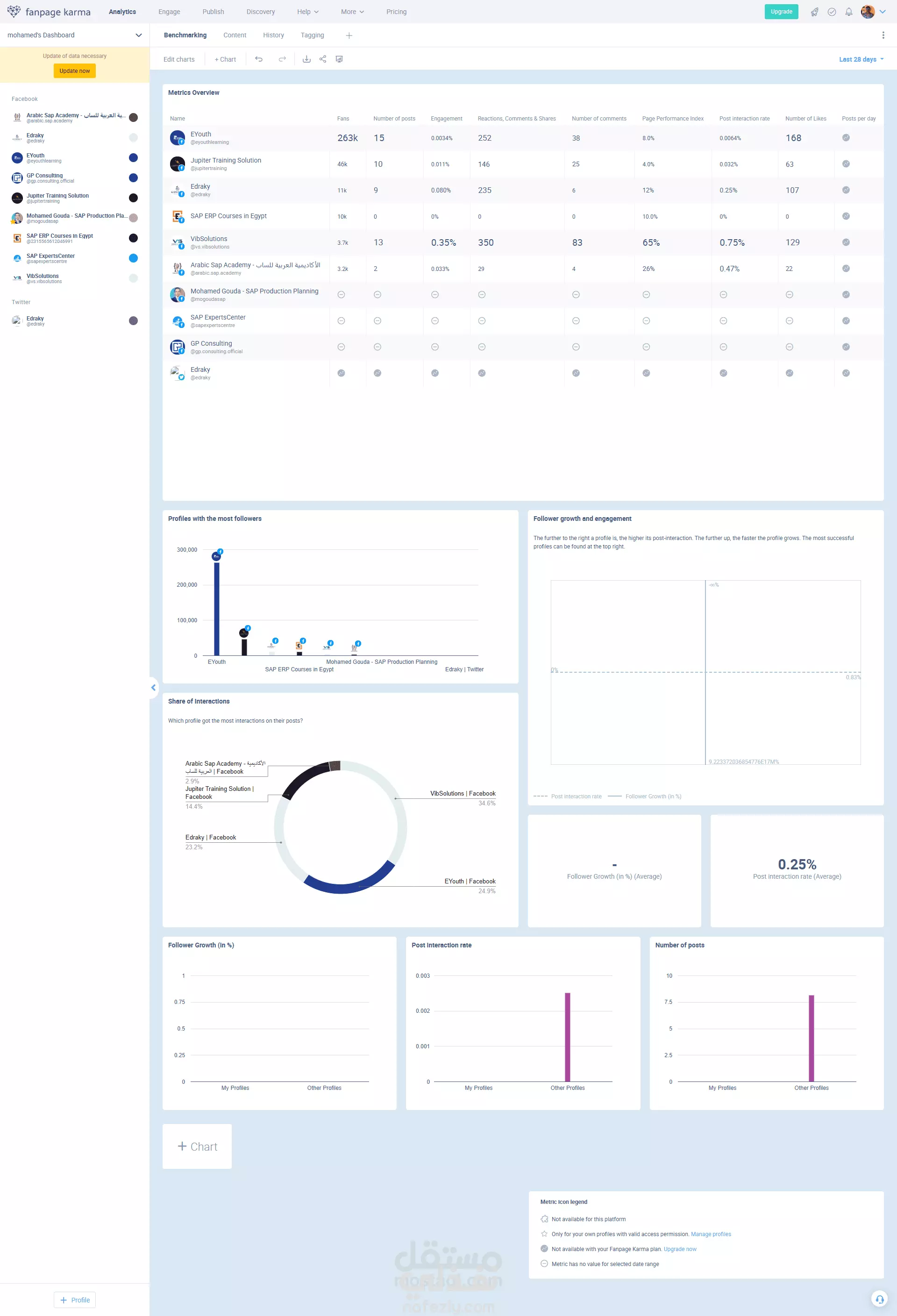Viewport: 897px width, 1316px height.
Task: Open the Last 28 days date range
Action: [x=861, y=59]
